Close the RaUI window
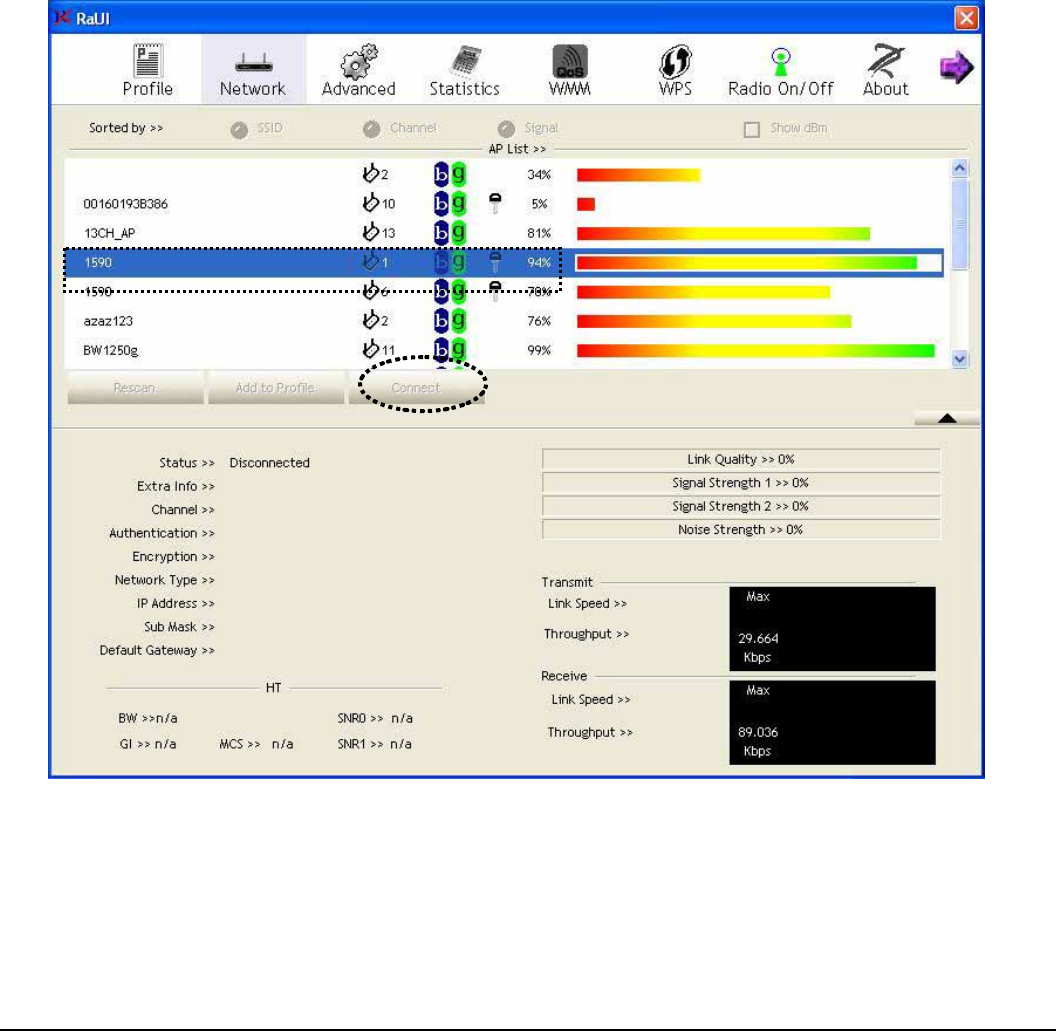Image resolution: width=1056 pixels, height=1031 pixels. pyautogui.click(x=966, y=18)
